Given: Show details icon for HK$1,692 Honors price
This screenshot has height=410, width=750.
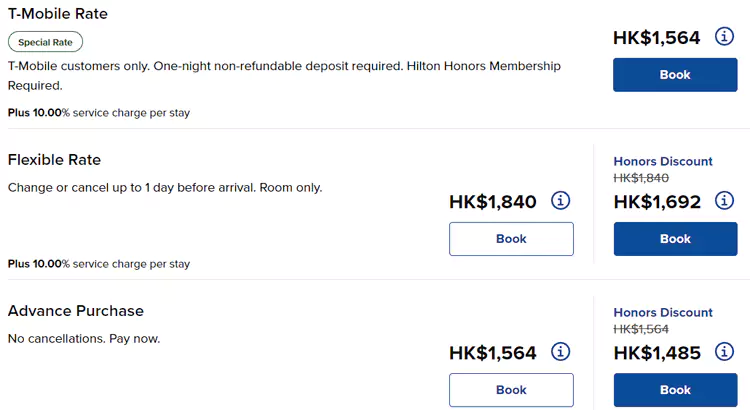Looking at the screenshot, I should click(725, 201).
